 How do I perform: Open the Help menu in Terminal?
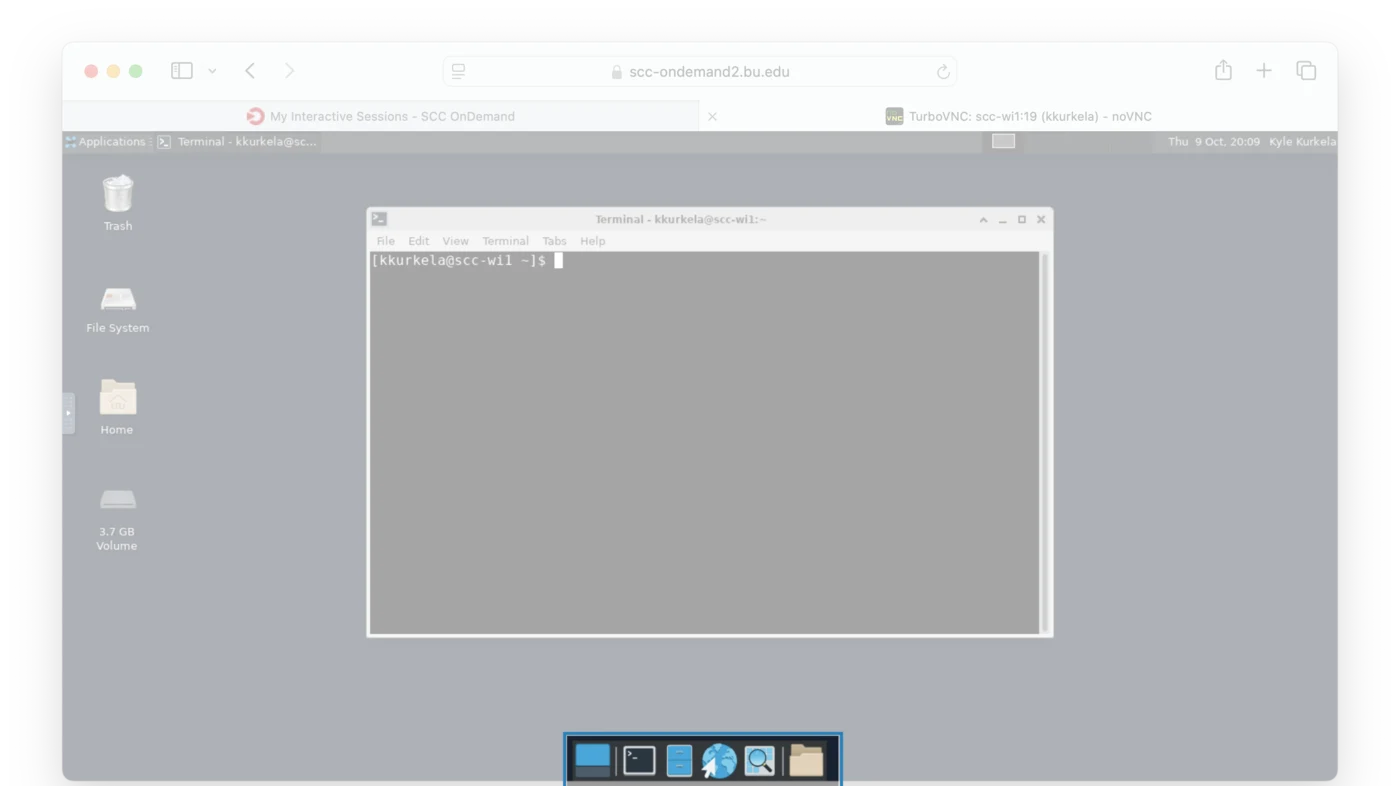(x=592, y=241)
